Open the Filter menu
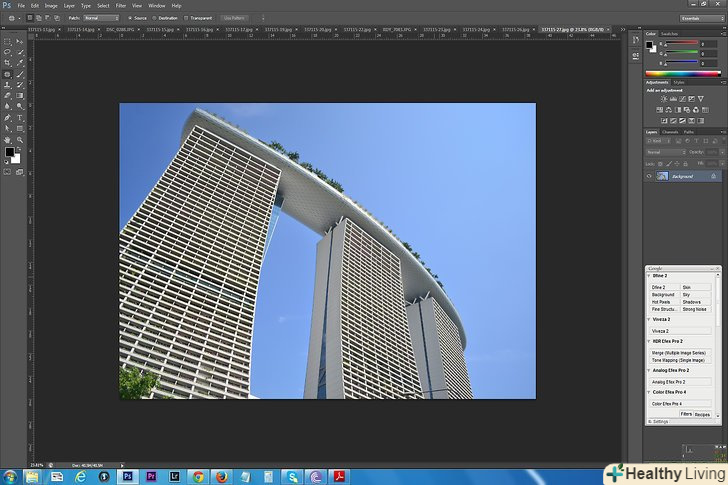Viewport: 728px width, 485px height. [120, 5]
